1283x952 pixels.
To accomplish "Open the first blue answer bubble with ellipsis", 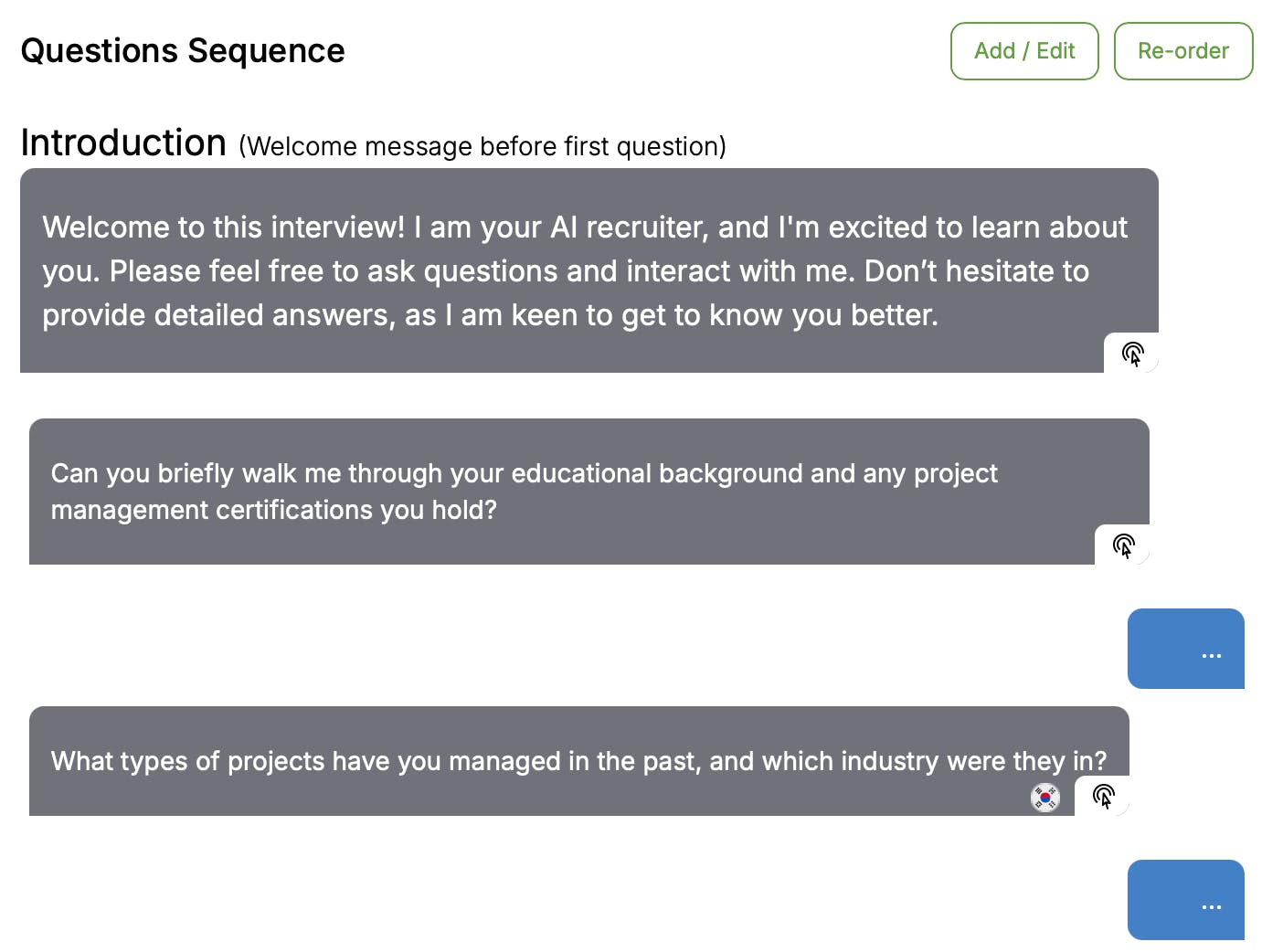I will click(x=1185, y=649).
